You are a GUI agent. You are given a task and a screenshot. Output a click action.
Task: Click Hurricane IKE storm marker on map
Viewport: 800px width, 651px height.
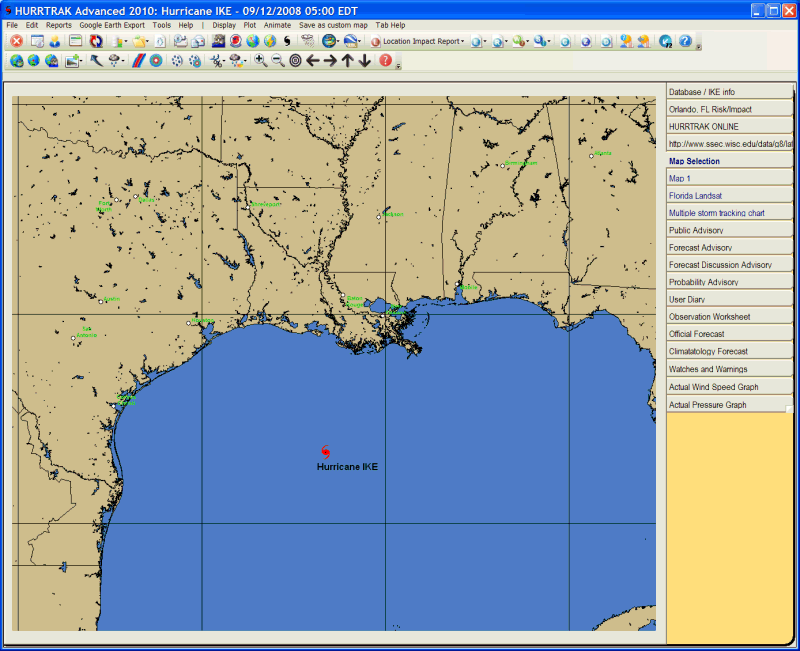point(325,452)
